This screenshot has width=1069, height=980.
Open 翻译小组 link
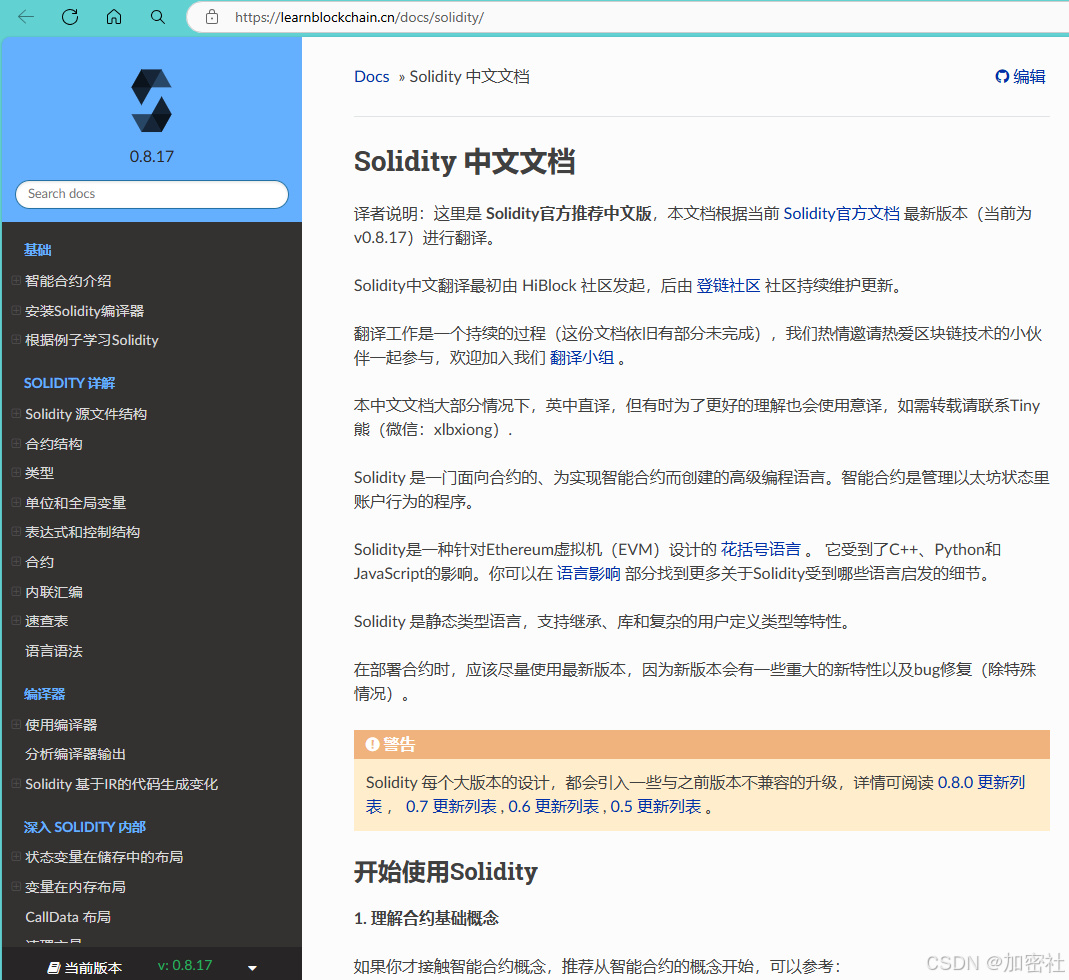[582, 357]
